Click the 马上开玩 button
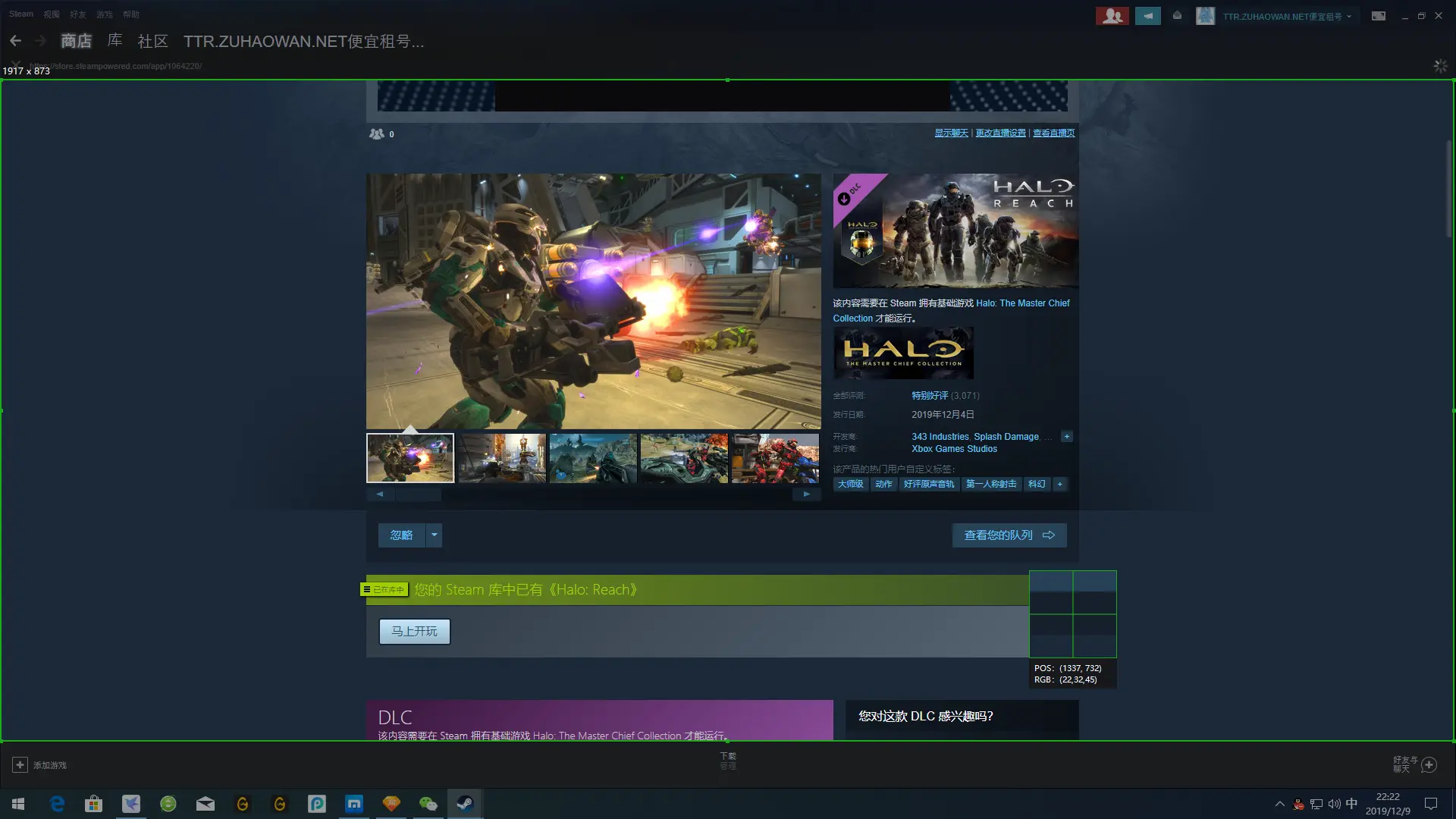The width and height of the screenshot is (1456, 819). pyautogui.click(x=415, y=631)
